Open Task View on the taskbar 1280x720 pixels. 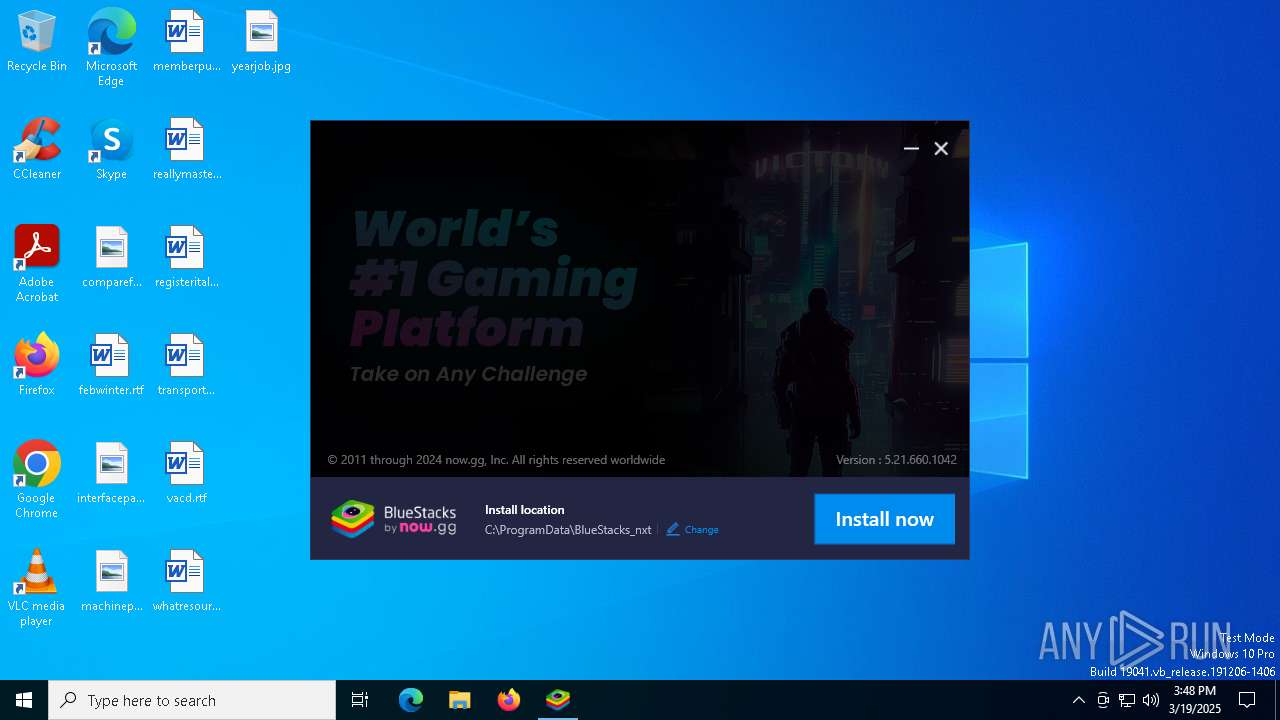[360, 700]
